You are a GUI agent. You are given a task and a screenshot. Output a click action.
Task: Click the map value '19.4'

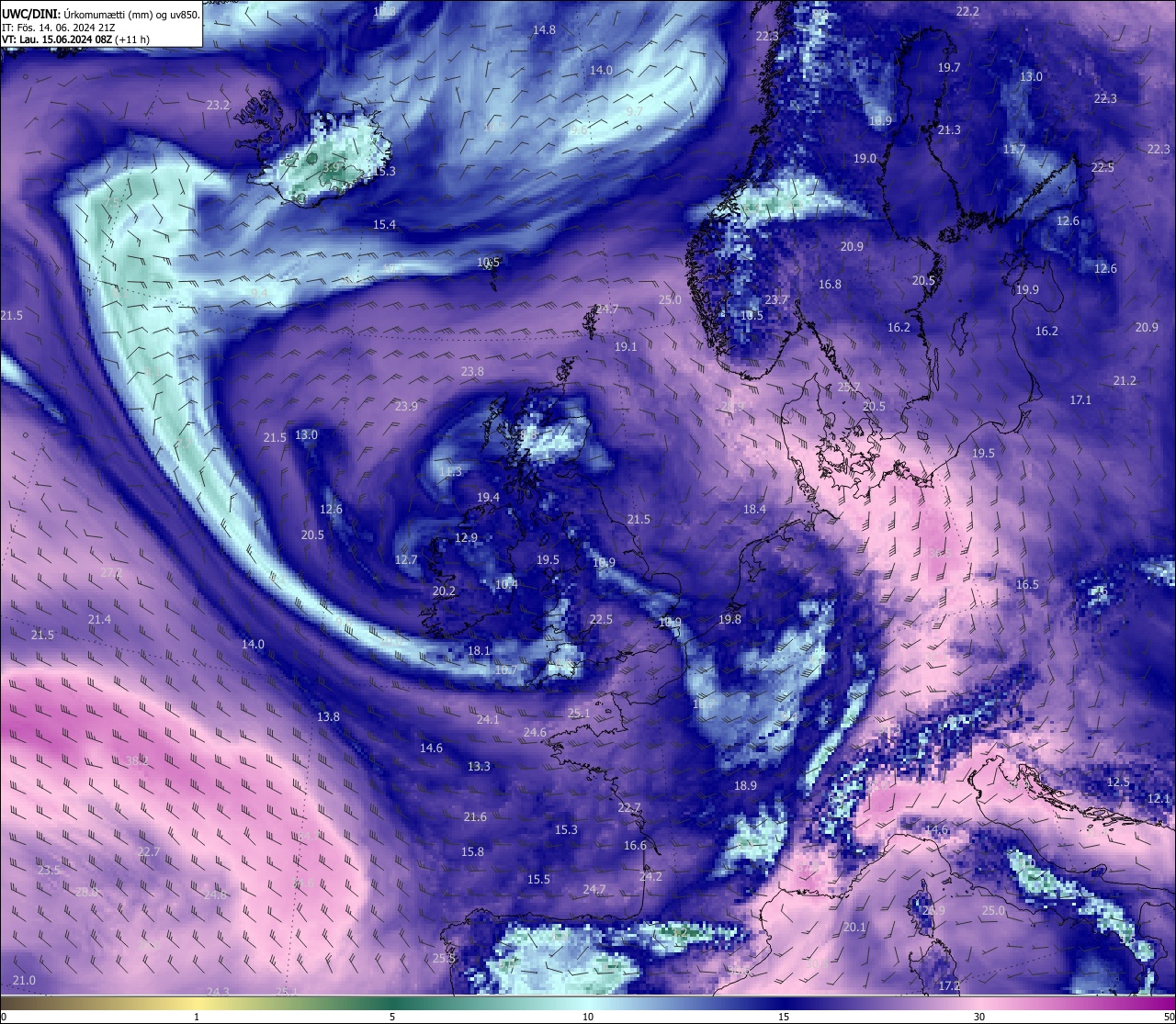click(488, 498)
